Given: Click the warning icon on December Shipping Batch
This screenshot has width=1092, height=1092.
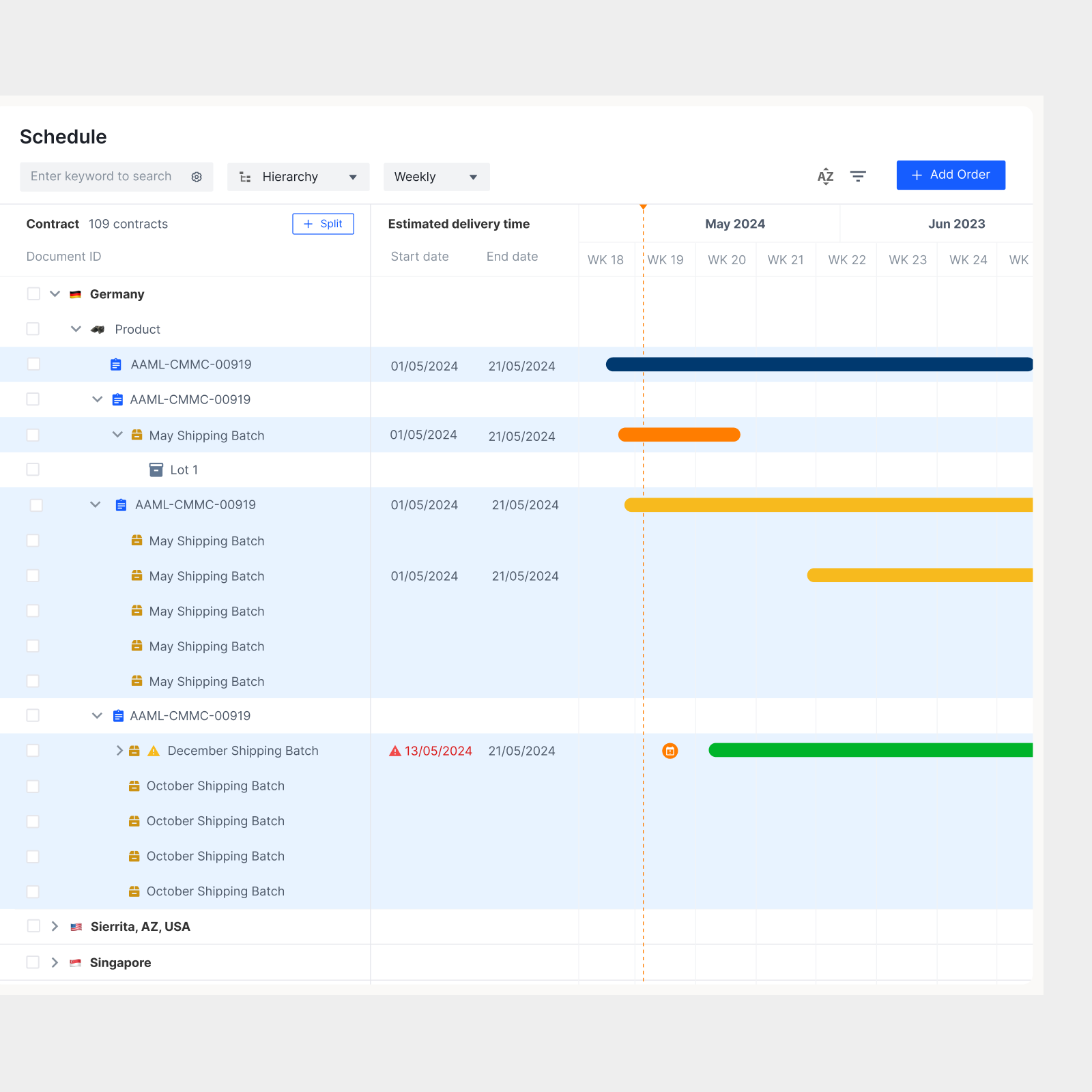Looking at the screenshot, I should [x=154, y=751].
